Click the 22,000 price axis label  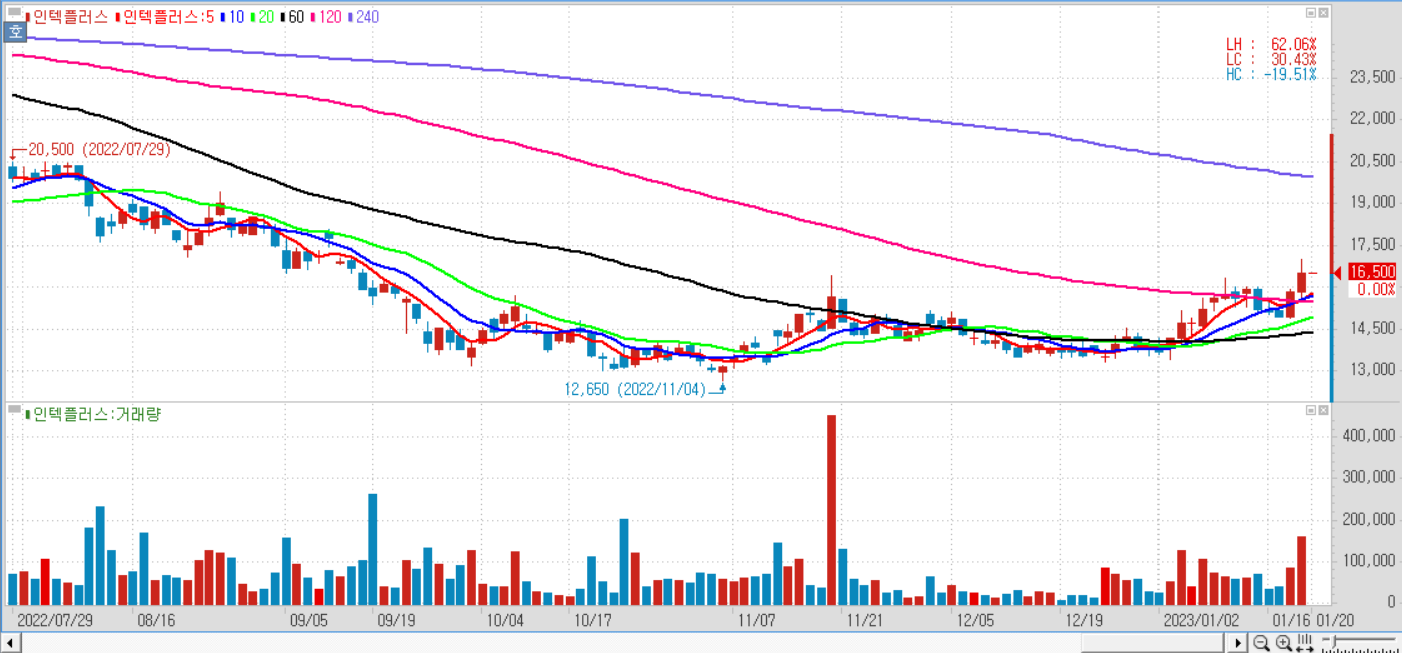click(1371, 119)
